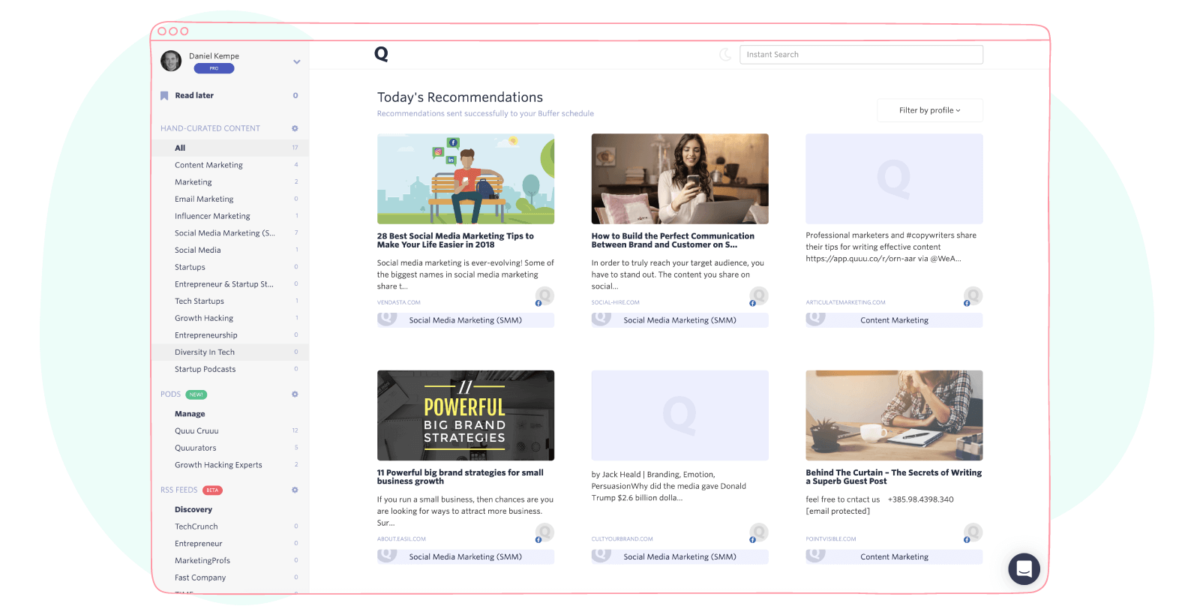Expand the chevron beside Daniel Kempe

[296, 60]
